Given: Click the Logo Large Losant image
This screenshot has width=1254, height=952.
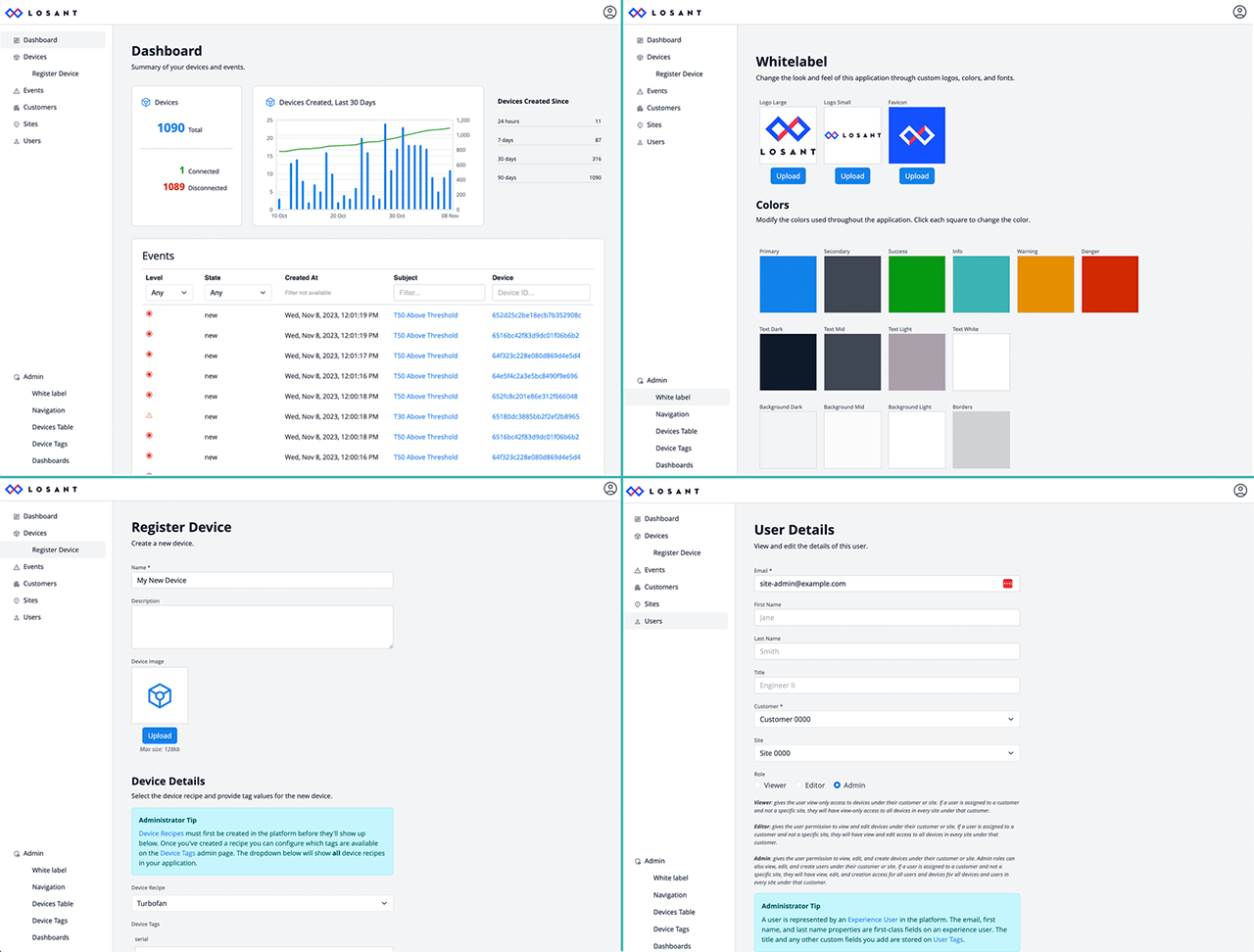Looking at the screenshot, I should tap(788, 135).
